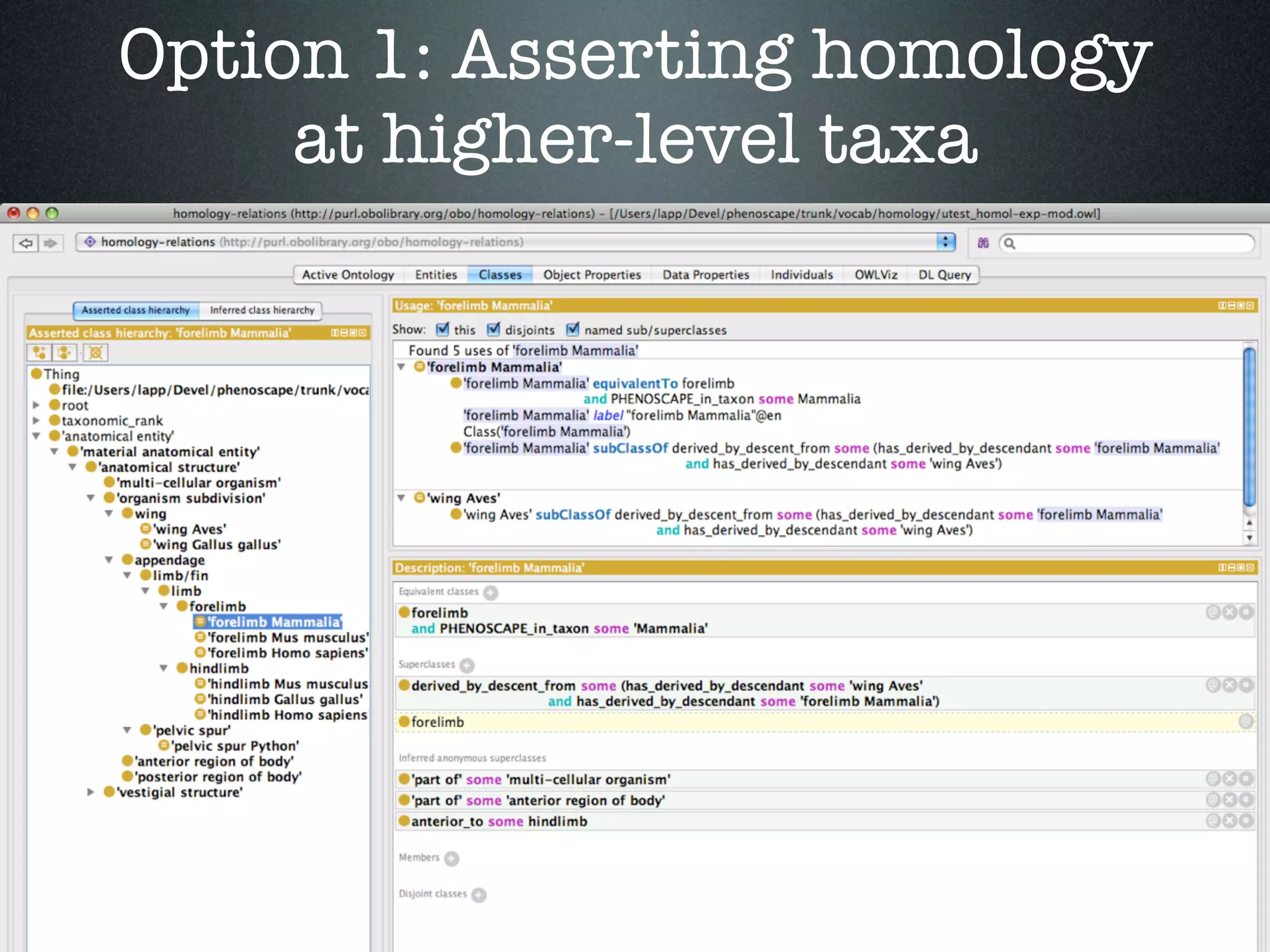Switch to the Entities tab

point(436,275)
